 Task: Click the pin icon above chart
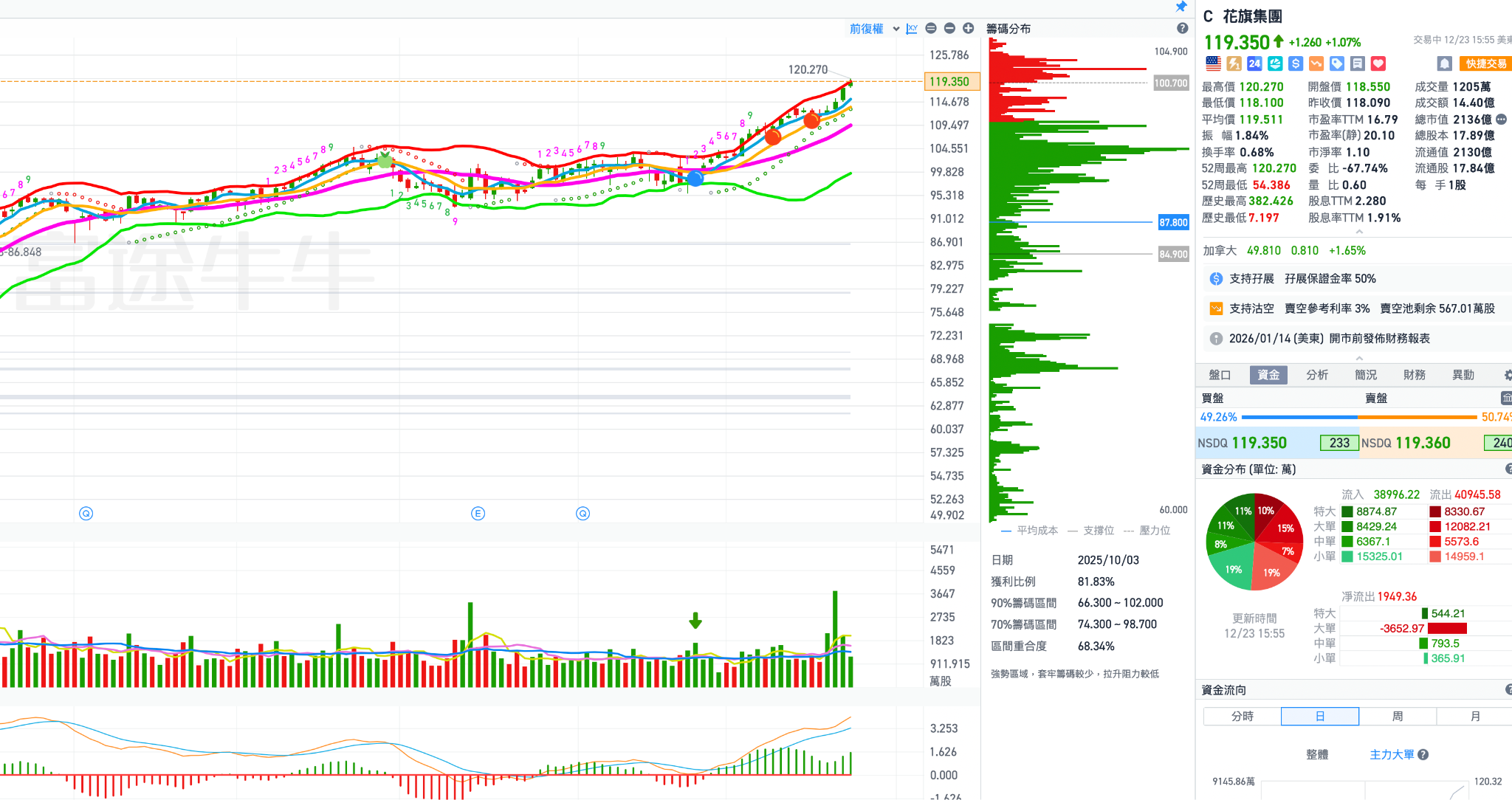pos(1181,7)
